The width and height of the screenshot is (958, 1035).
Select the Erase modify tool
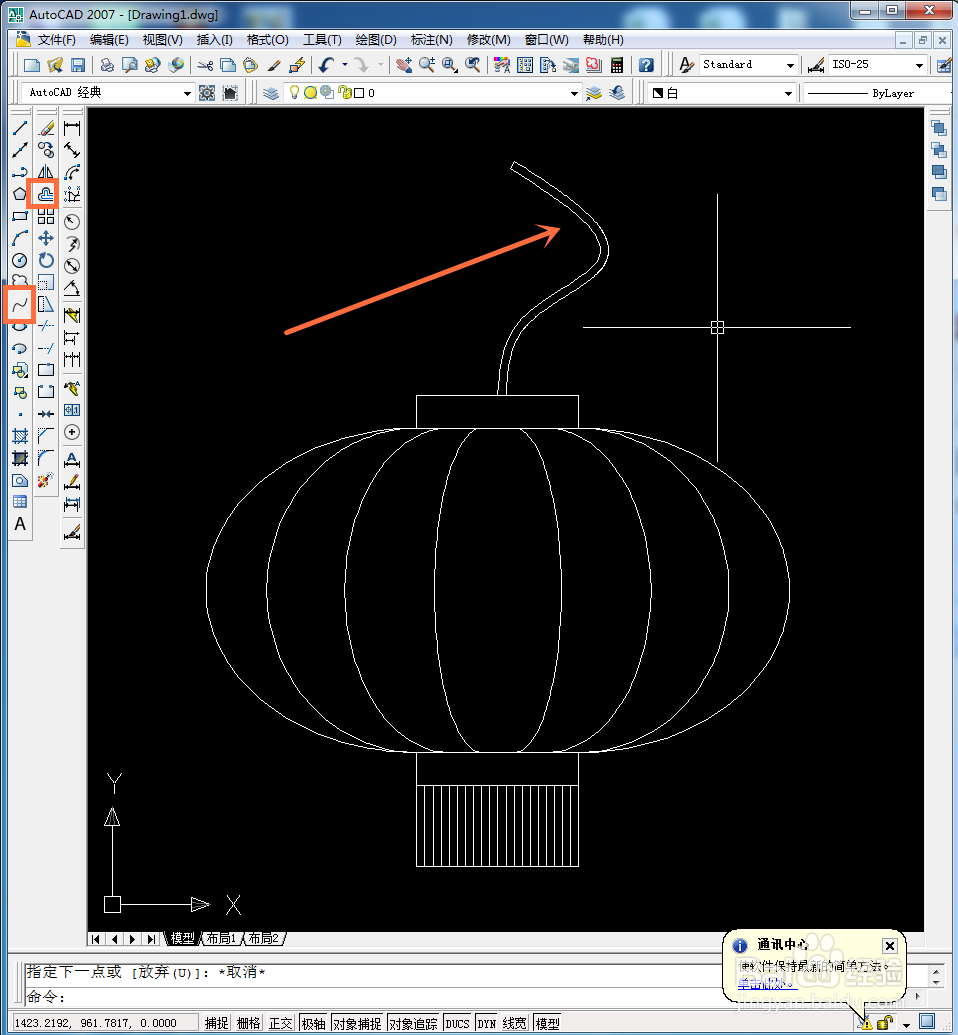click(46, 127)
